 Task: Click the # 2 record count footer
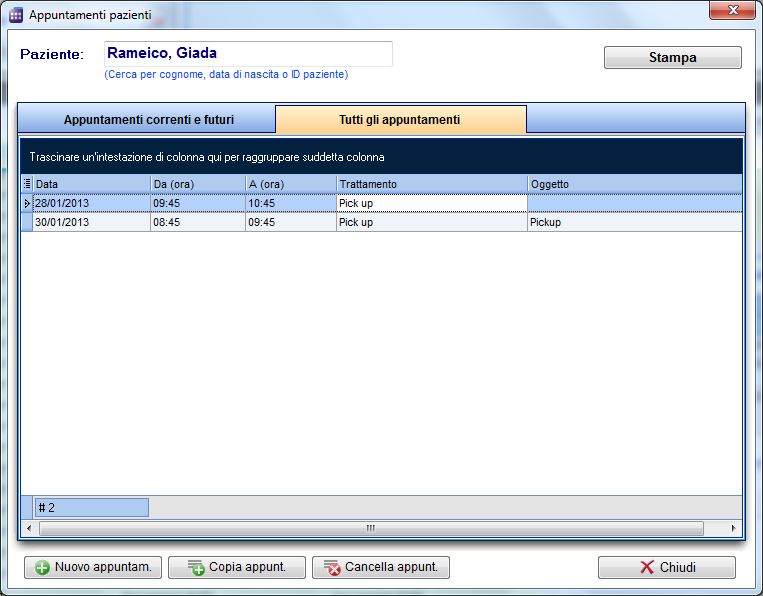91,507
